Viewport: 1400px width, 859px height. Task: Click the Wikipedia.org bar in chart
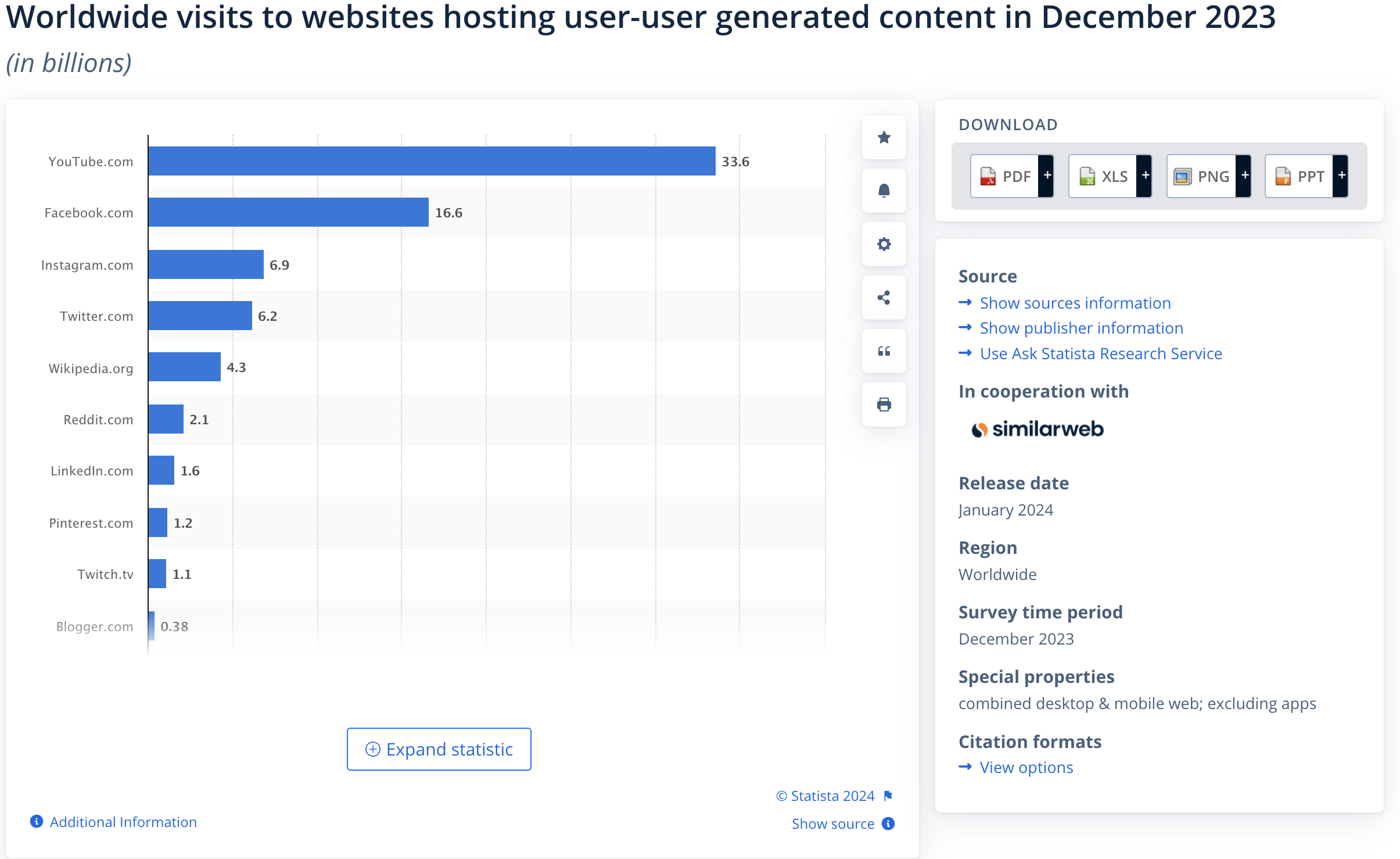(x=185, y=367)
